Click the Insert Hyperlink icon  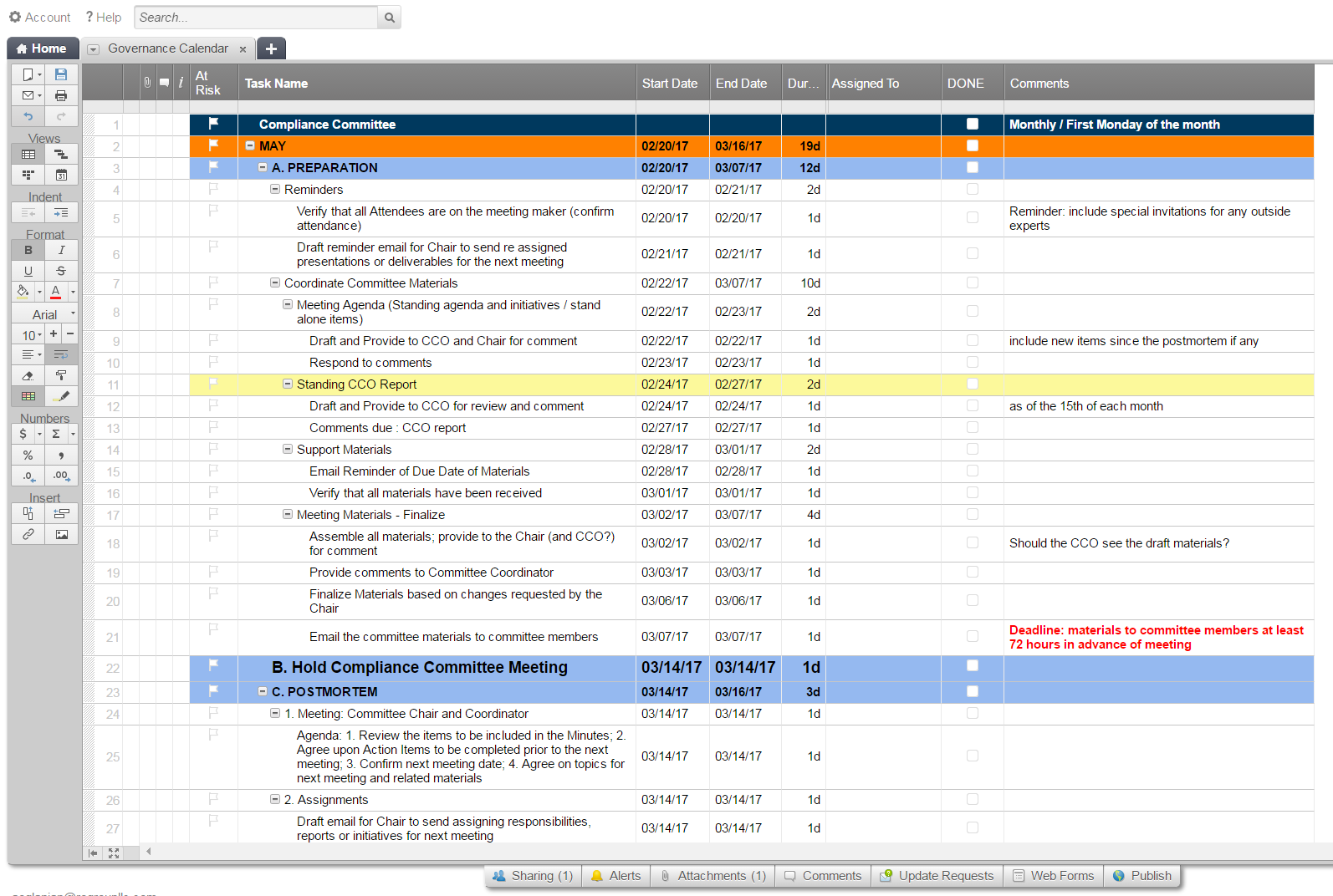click(28, 534)
